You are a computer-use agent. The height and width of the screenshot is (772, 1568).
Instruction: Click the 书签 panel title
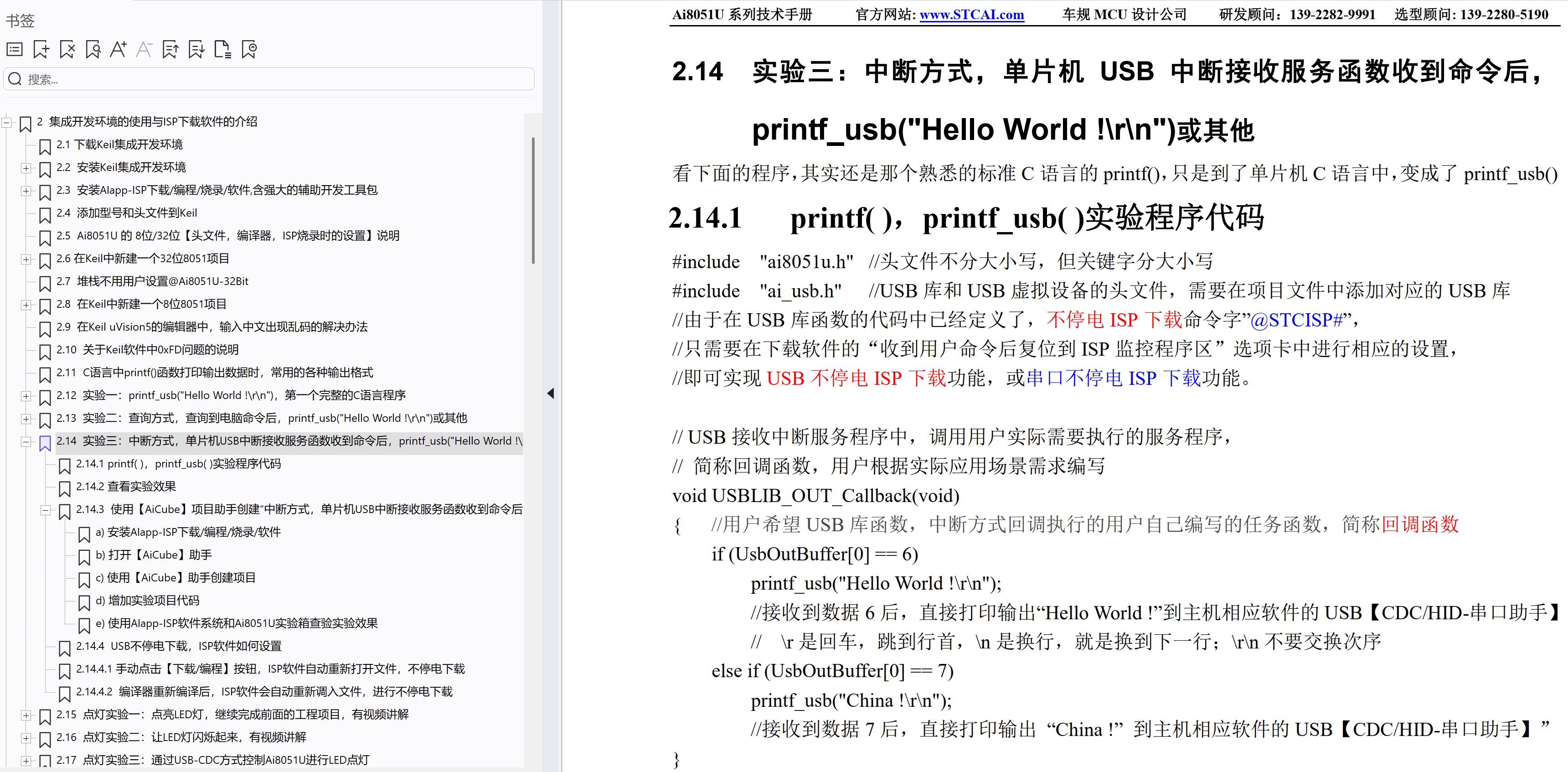20,21
